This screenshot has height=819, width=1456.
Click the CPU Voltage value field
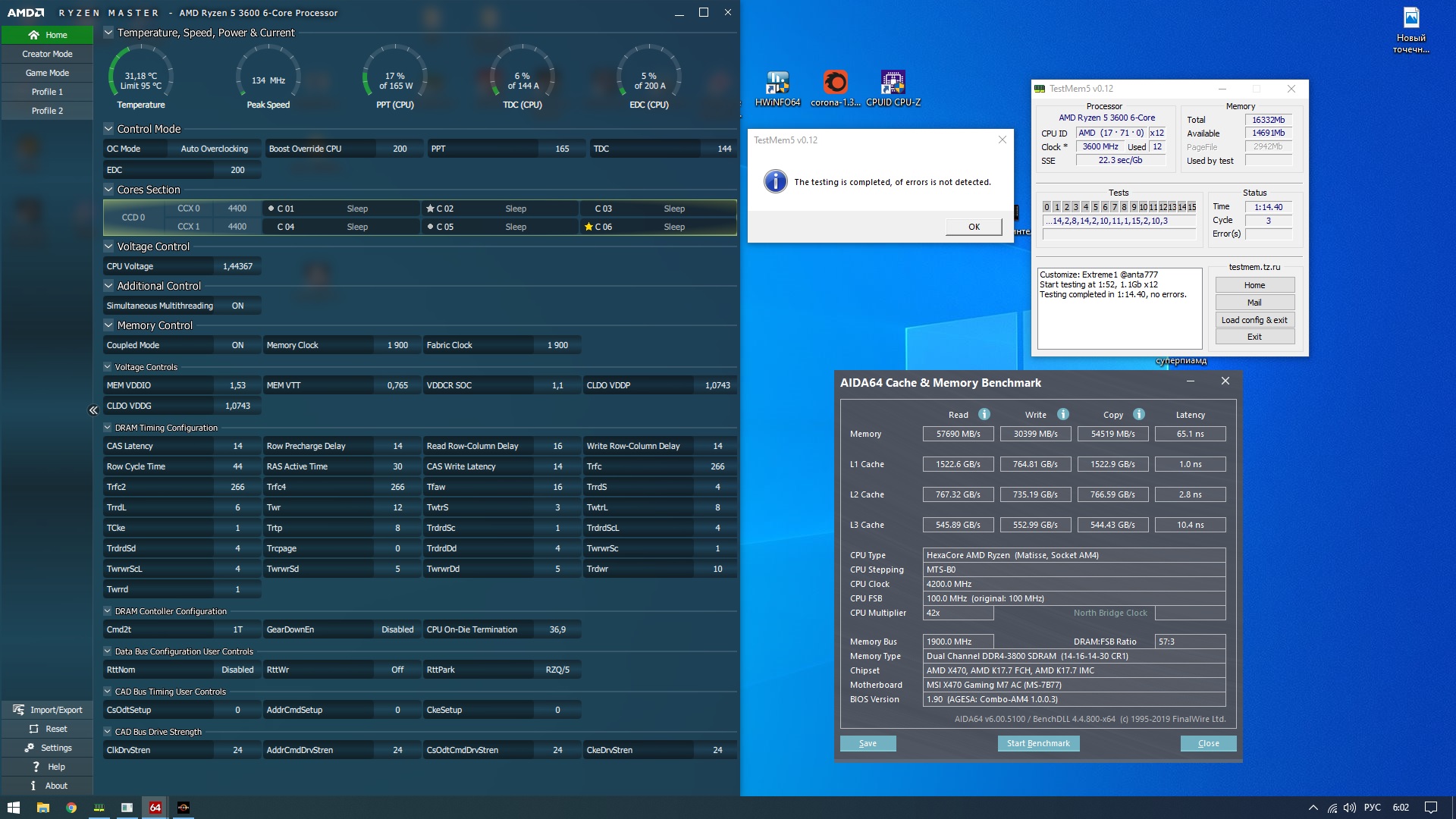(237, 266)
